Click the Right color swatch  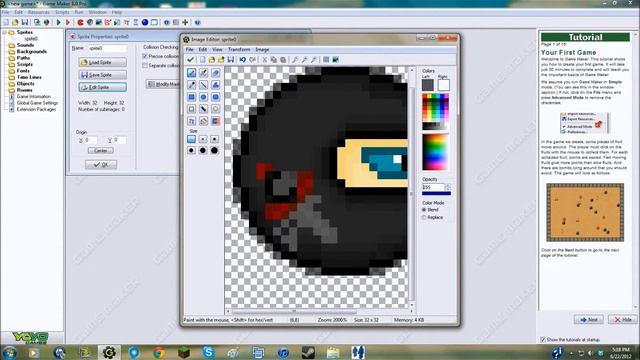tap(443, 85)
